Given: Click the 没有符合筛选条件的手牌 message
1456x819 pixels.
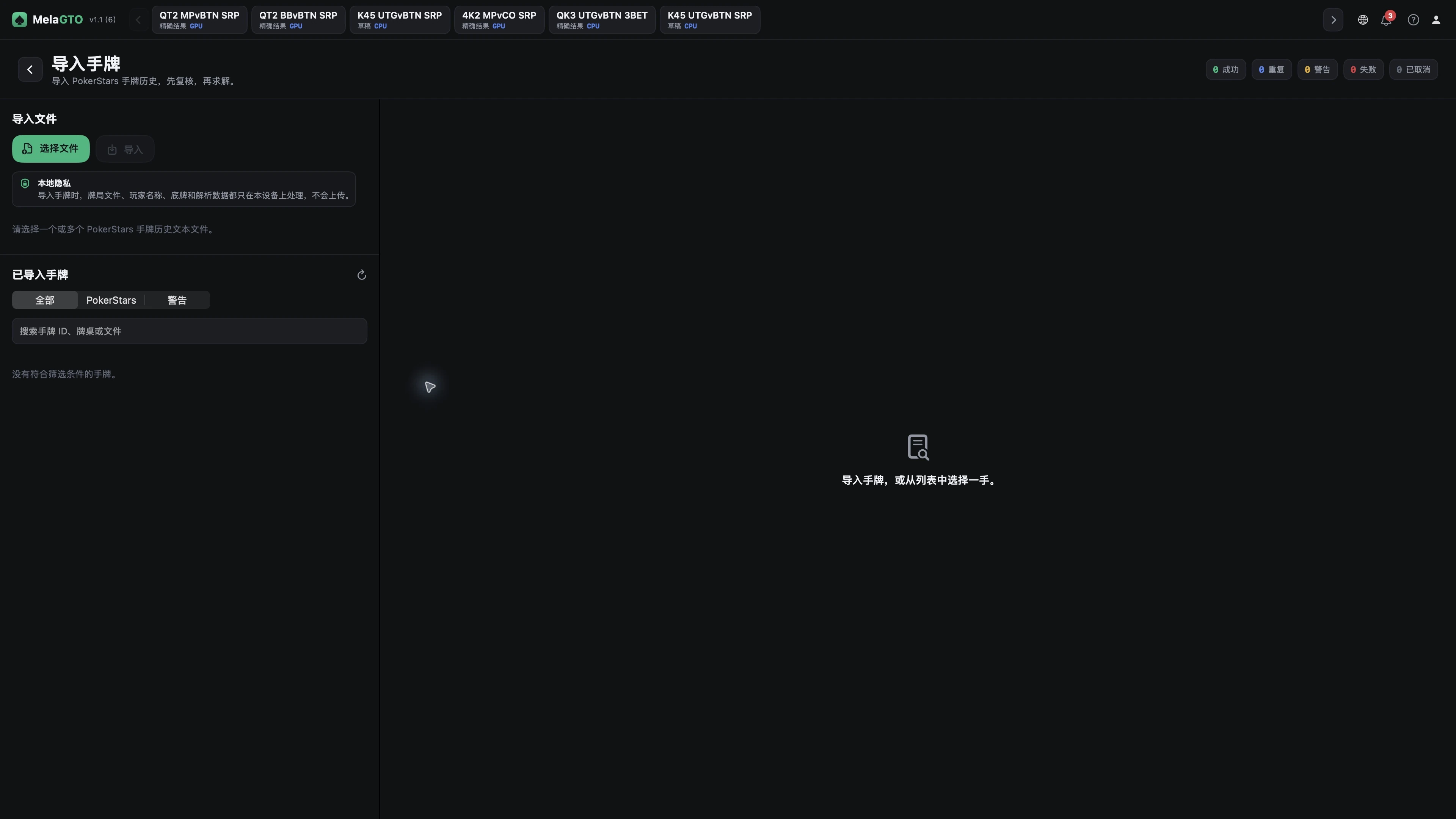Looking at the screenshot, I should (x=66, y=374).
